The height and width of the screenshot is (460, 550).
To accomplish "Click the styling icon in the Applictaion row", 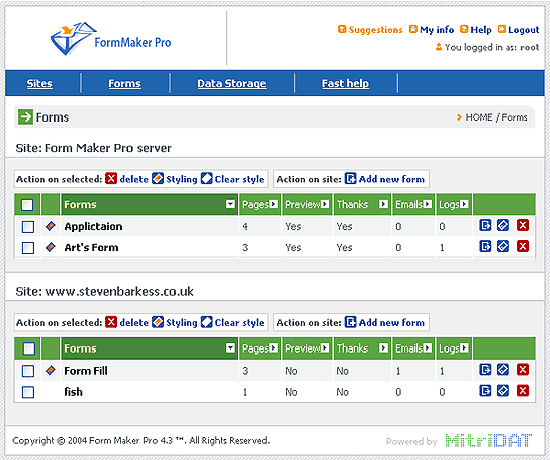I will pyautogui.click(x=503, y=225).
